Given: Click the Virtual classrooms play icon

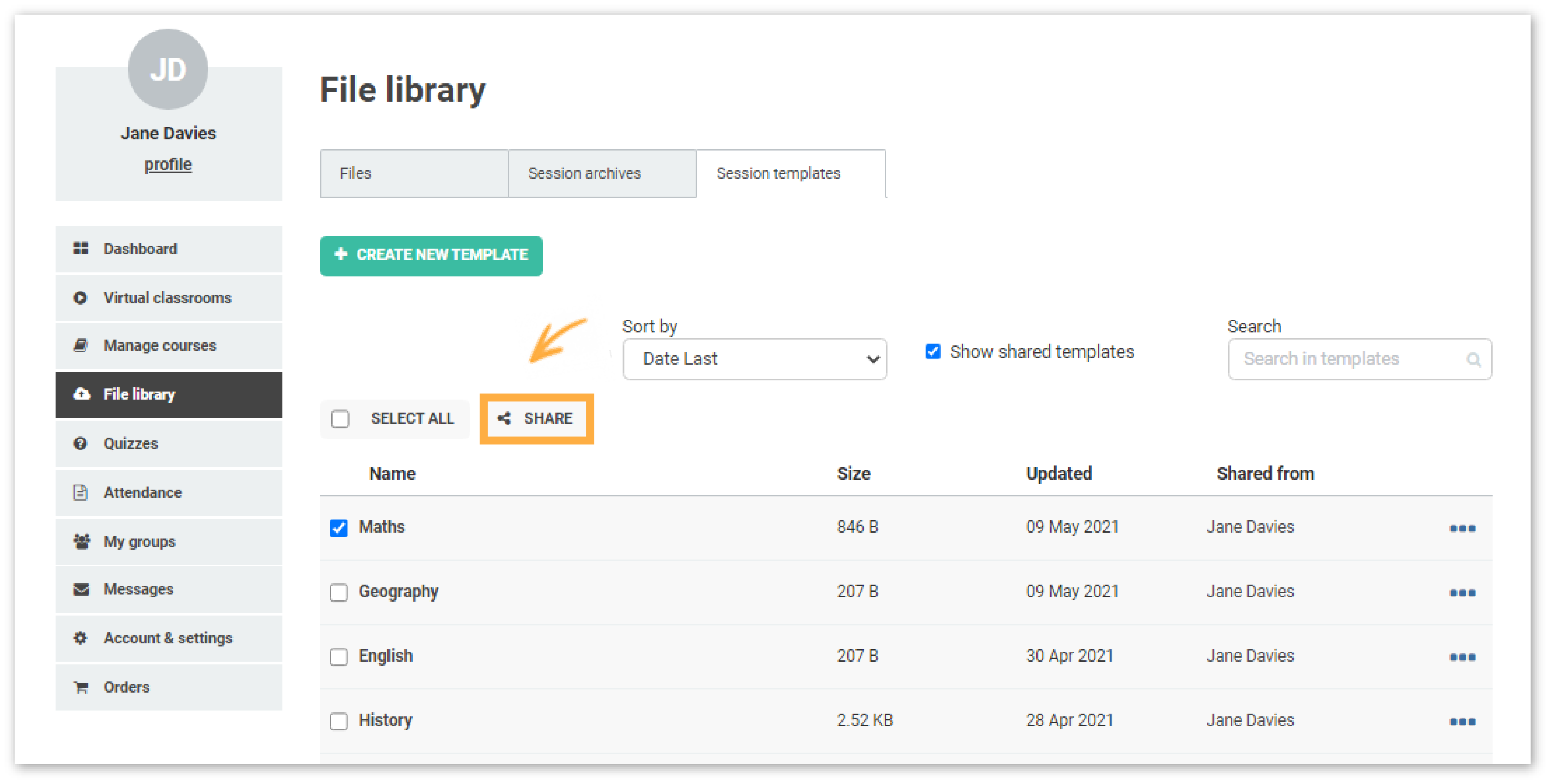Looking at the screenshot, I should [80, 297].
